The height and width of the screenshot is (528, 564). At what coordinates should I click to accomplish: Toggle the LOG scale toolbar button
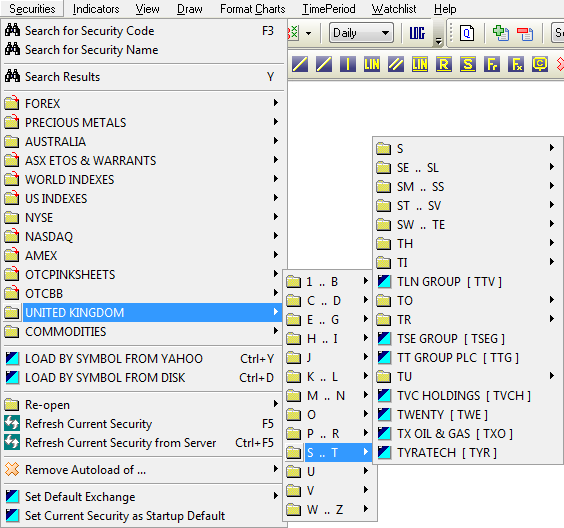(417, 33)
